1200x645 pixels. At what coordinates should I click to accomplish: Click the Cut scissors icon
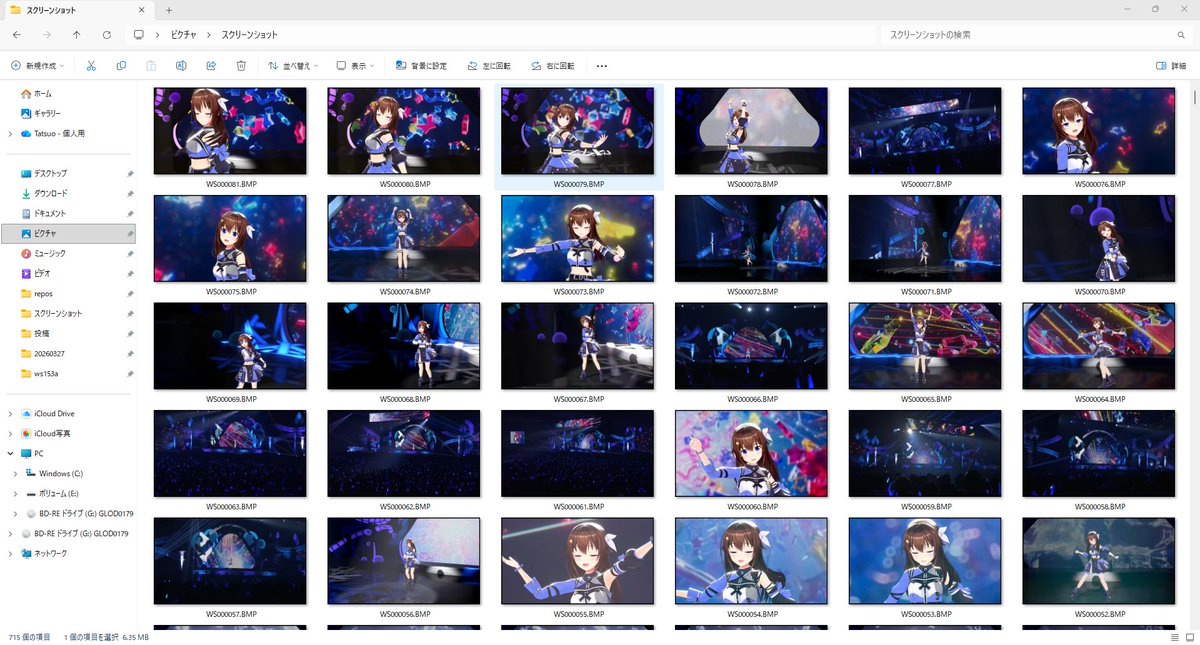(90, 65)
